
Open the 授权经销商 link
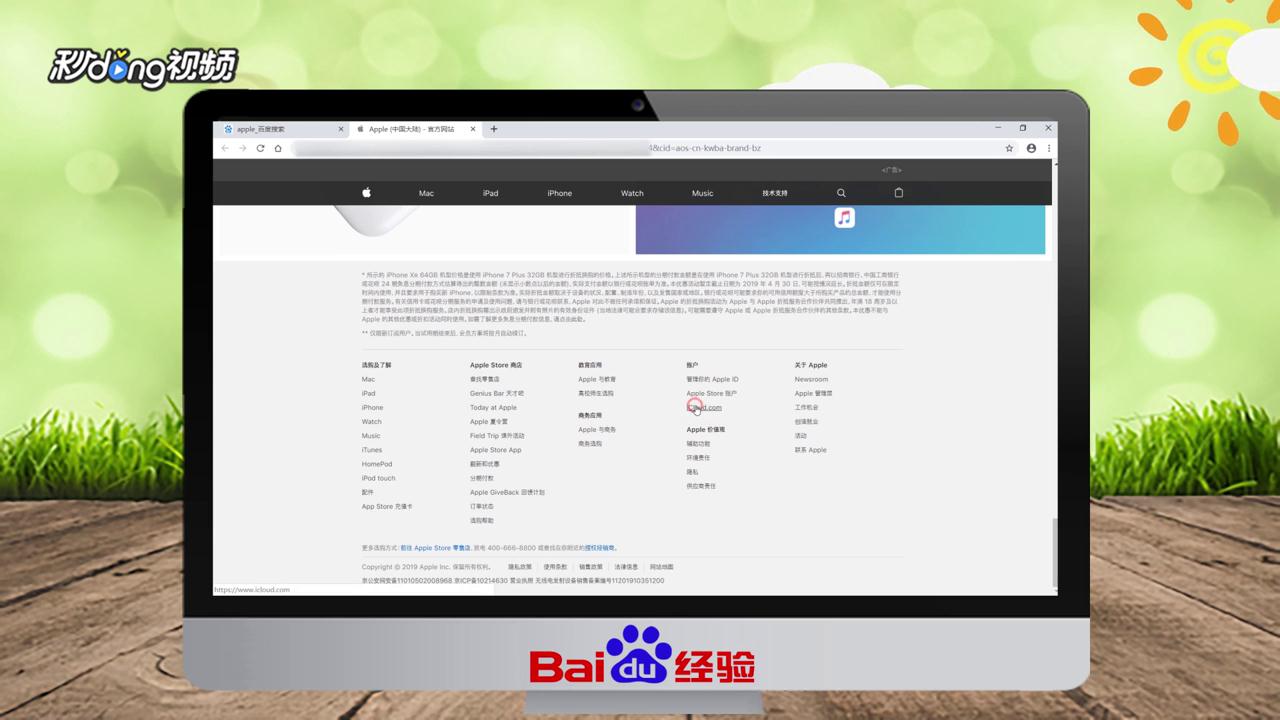[598, 548]
